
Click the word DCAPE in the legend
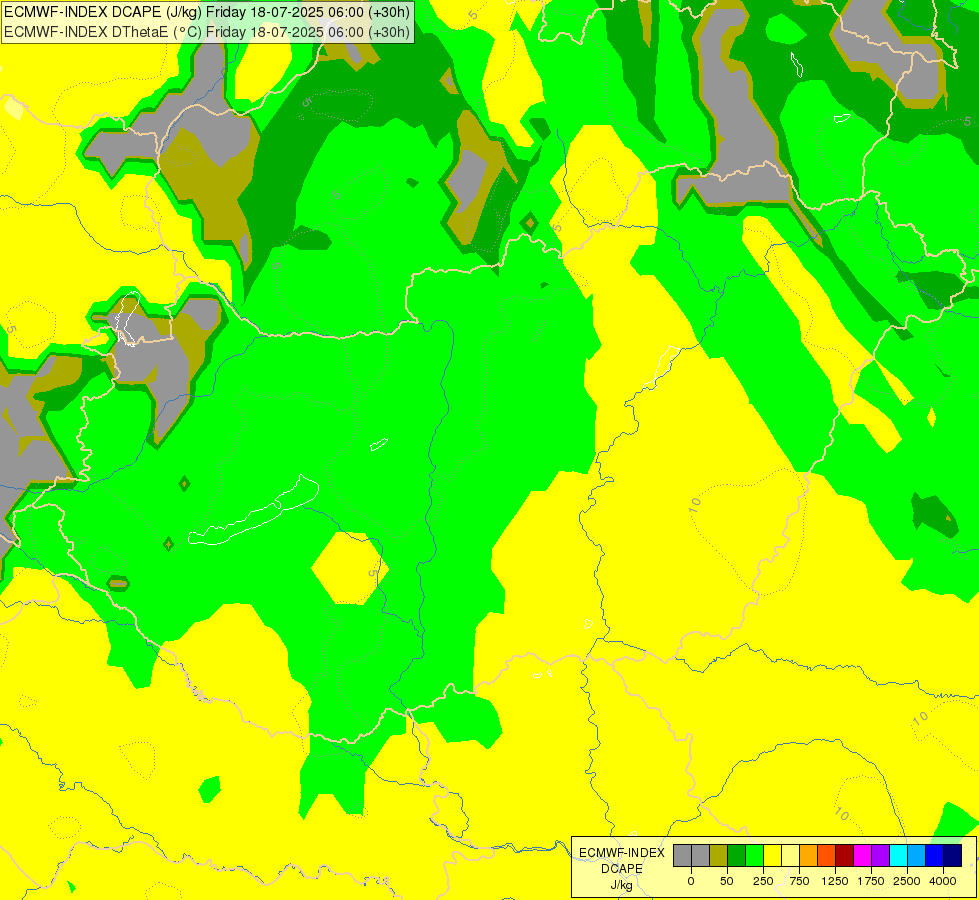coord(622,869)
